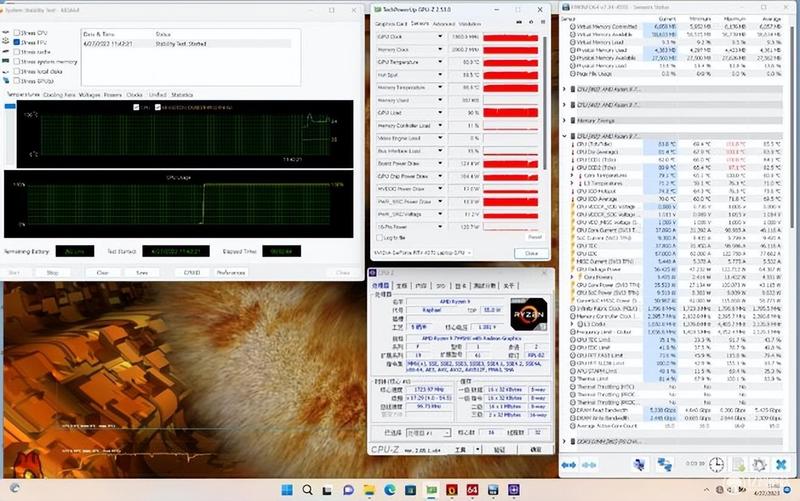Expand the DDR5 DIMM group in HWiNFO

(564, 442)
